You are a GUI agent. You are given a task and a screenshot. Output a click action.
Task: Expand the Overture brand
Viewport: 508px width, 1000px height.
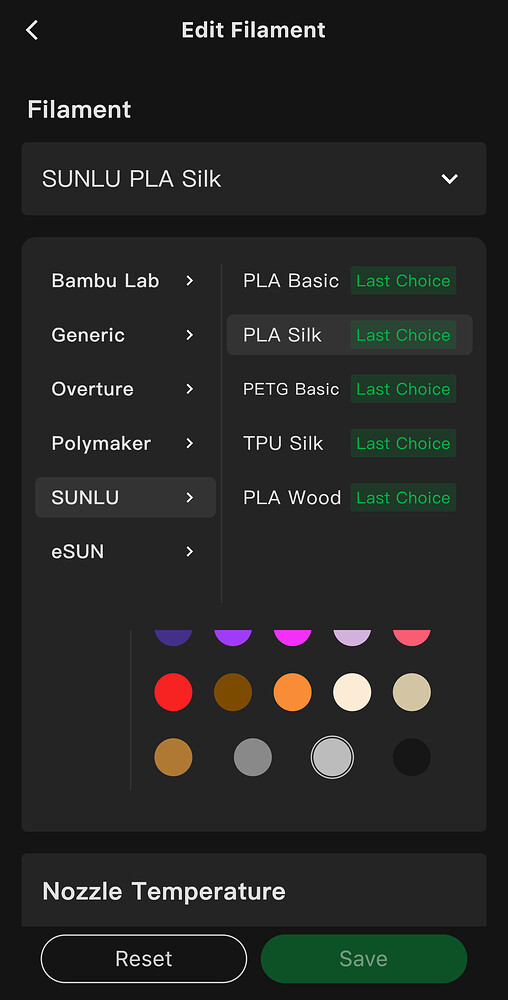point(126,389)
